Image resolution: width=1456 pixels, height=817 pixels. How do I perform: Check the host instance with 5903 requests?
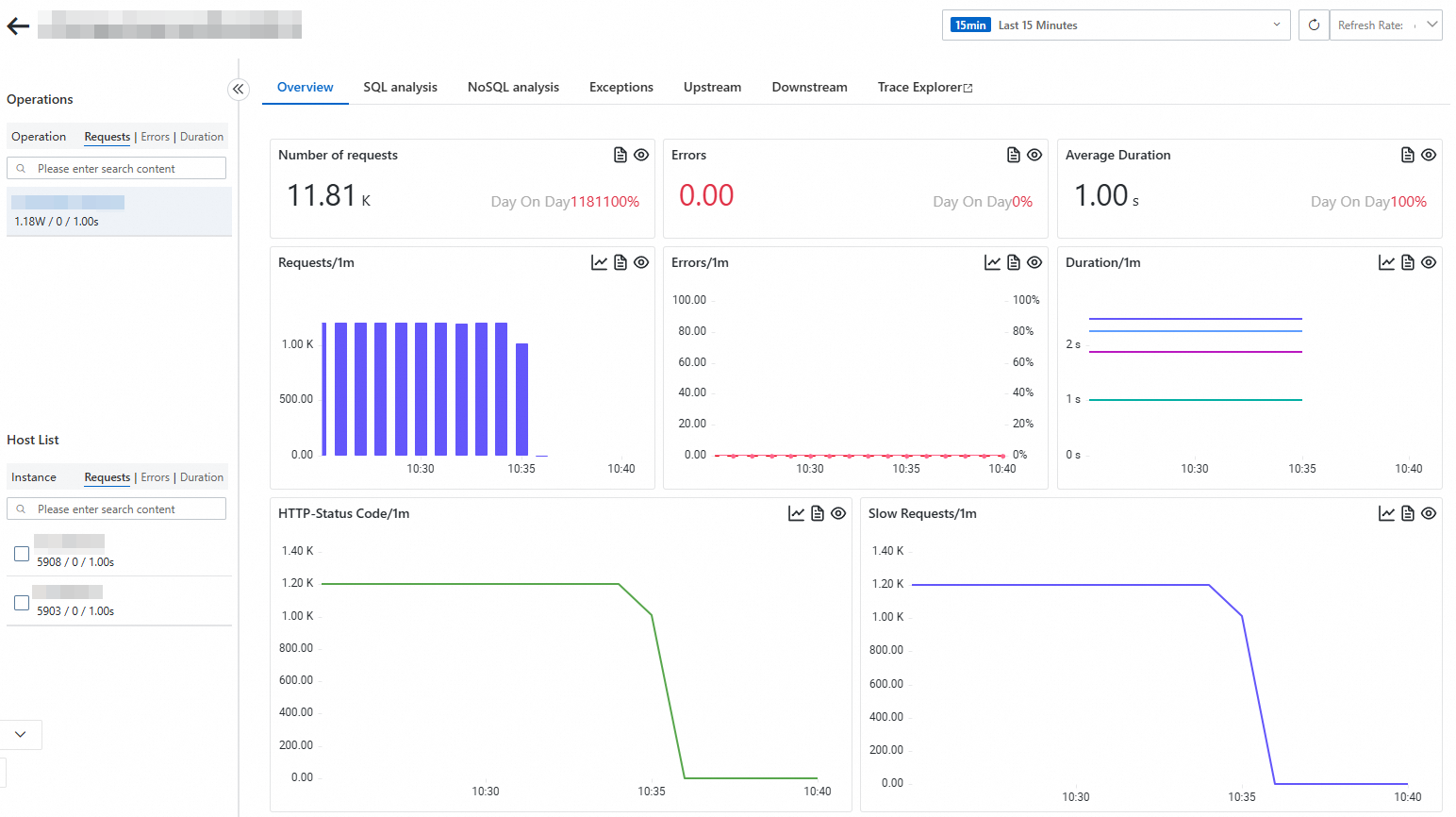[22, 602]
